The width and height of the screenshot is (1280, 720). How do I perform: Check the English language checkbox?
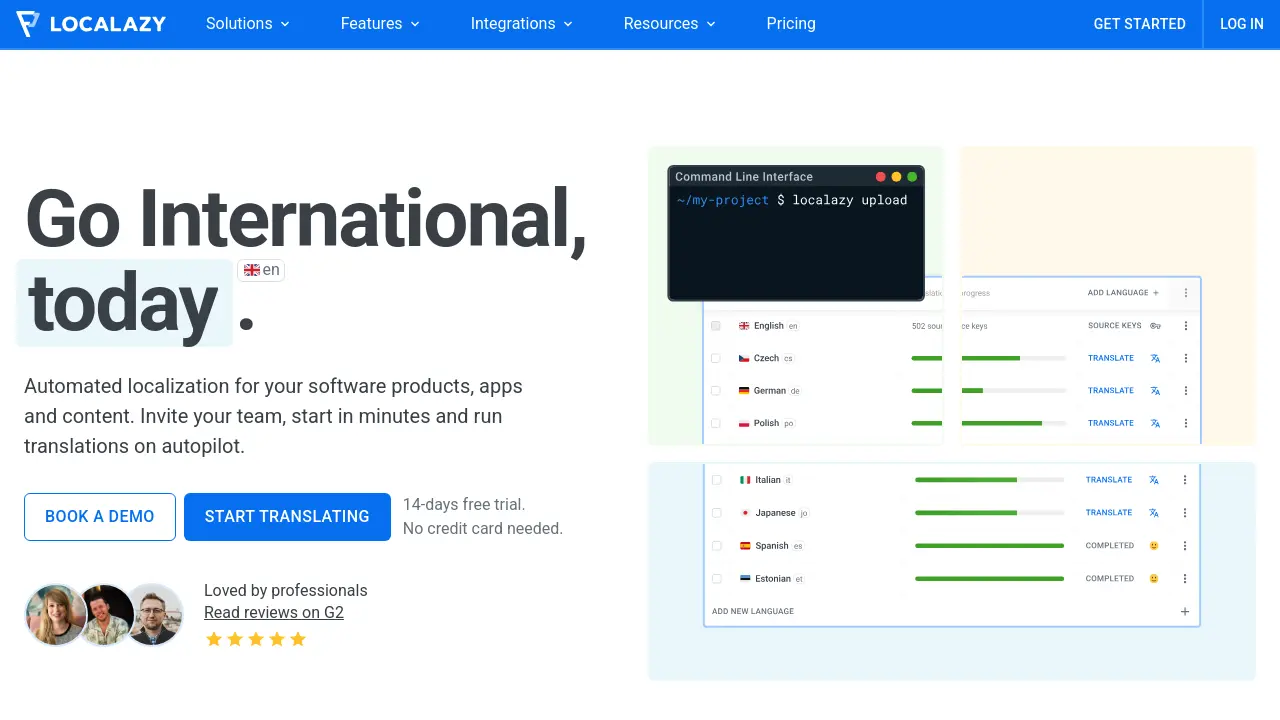point(715,326)
